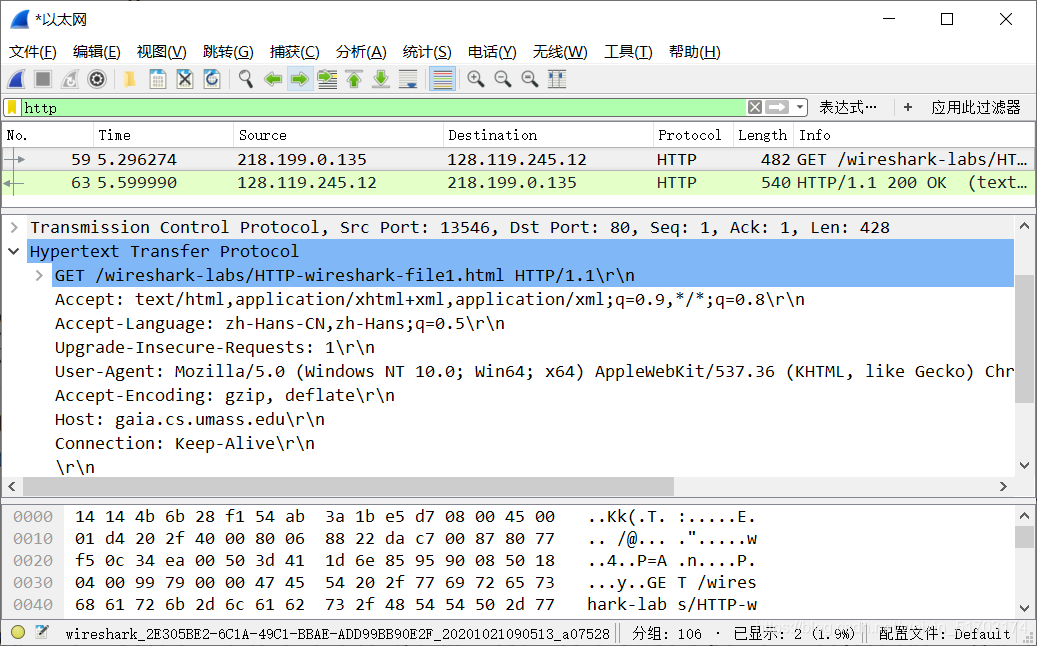Jump to the first packet

tap(354, 79)
